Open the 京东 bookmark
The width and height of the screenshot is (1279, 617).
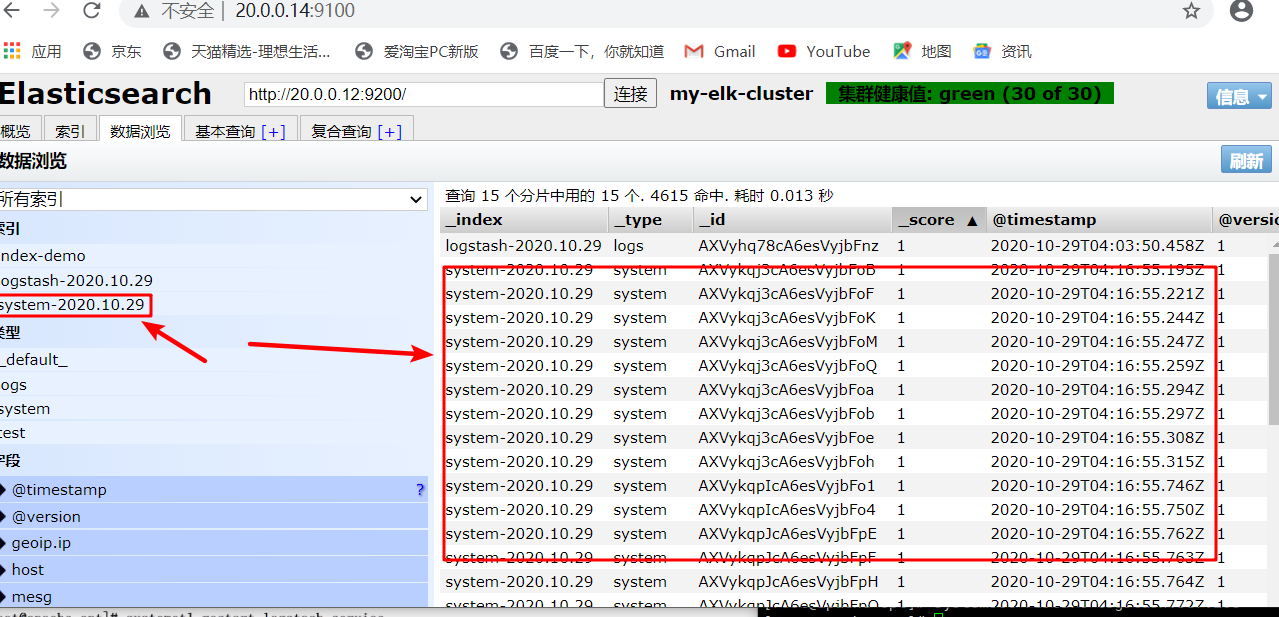pos(113,51)
